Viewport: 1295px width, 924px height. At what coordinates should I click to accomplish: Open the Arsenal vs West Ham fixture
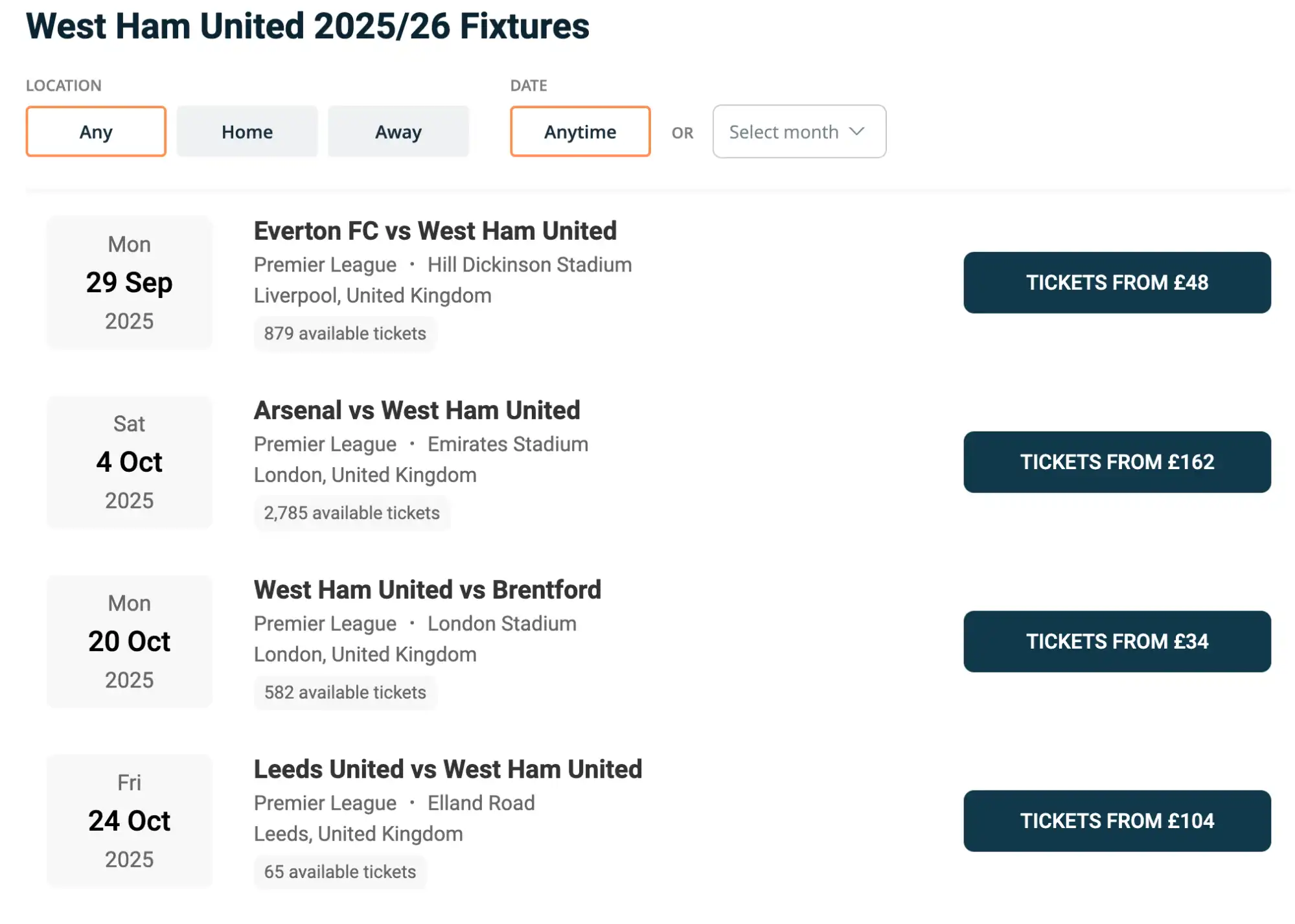pyautogui.click(x=417, y=410)
